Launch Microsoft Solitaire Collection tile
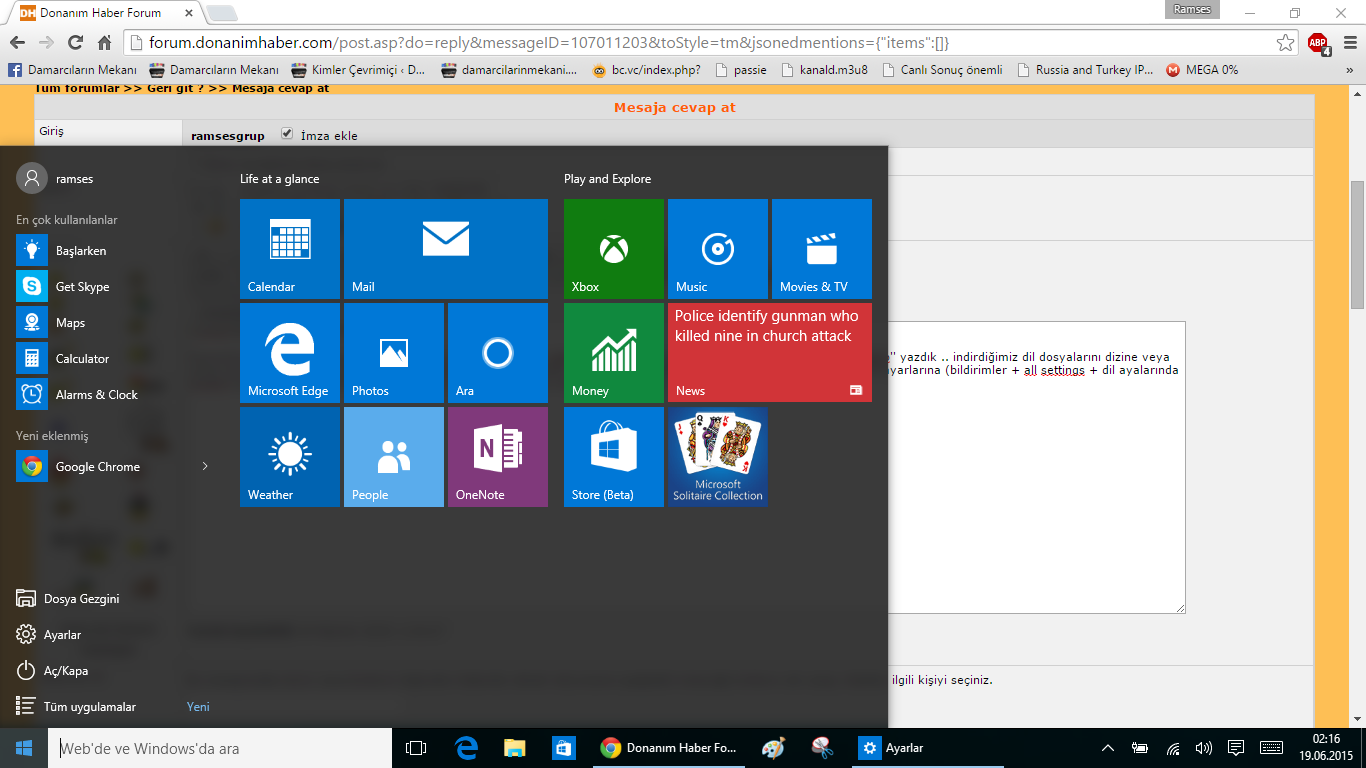Image resolution: width=1366 pixels, height=768 pixels. (x=718, y=457)
